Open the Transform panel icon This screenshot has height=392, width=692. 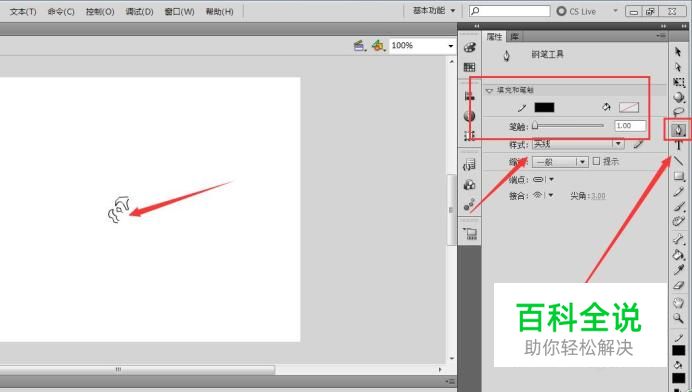tap(470, 135)
